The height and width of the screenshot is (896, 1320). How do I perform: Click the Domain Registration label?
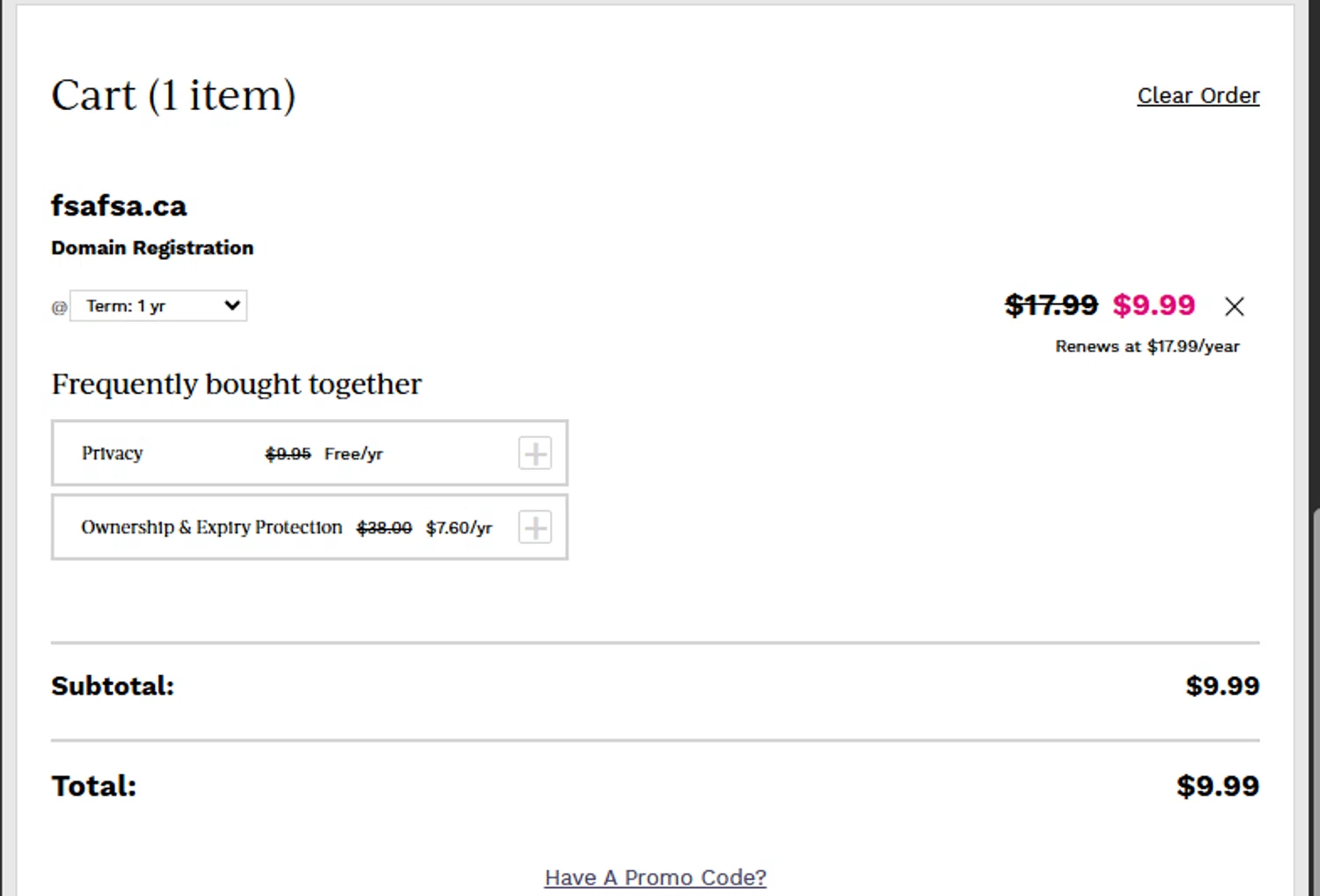[152, 248]
